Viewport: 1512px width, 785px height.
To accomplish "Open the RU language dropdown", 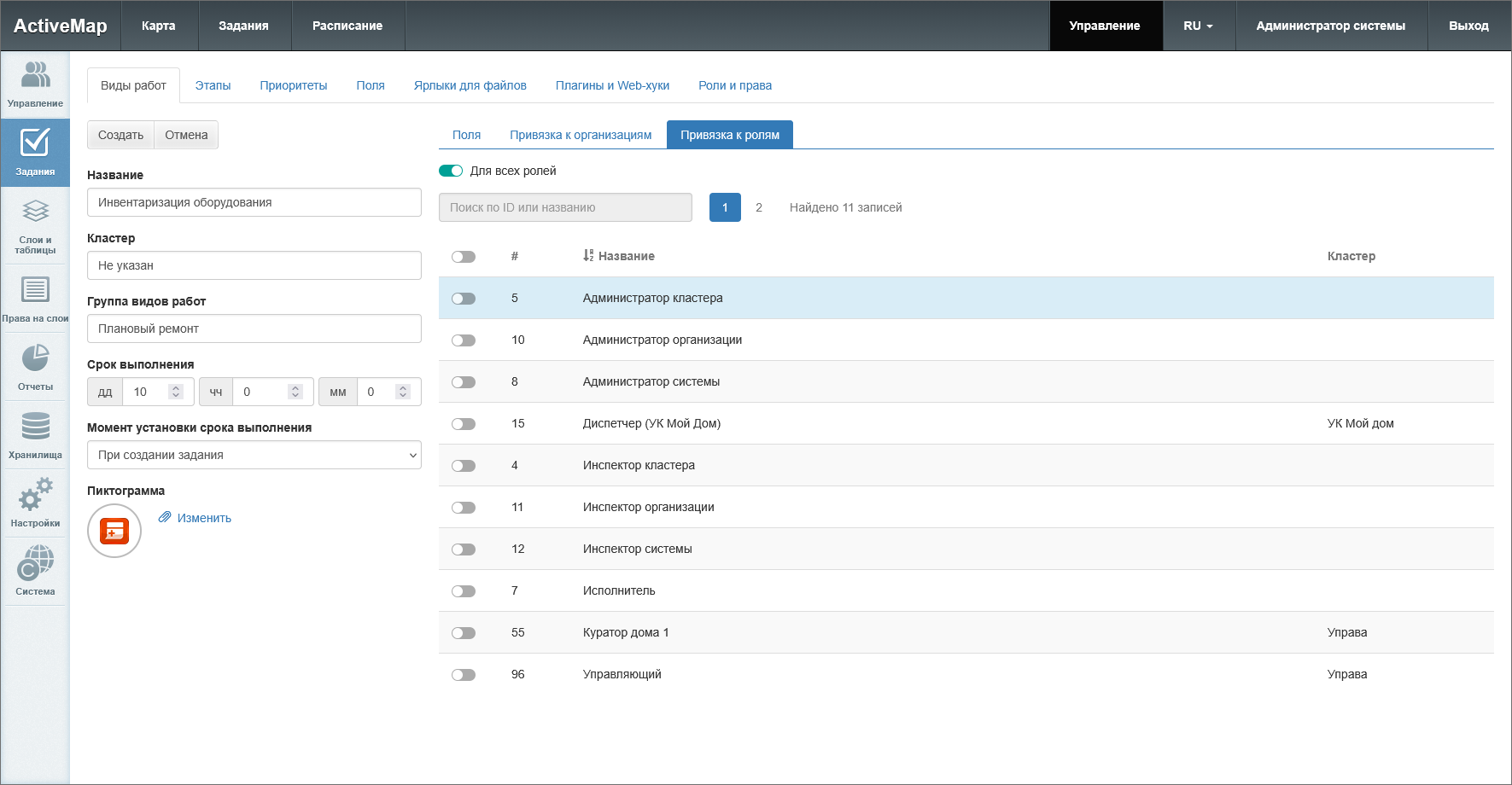I will coord(1198,26).
